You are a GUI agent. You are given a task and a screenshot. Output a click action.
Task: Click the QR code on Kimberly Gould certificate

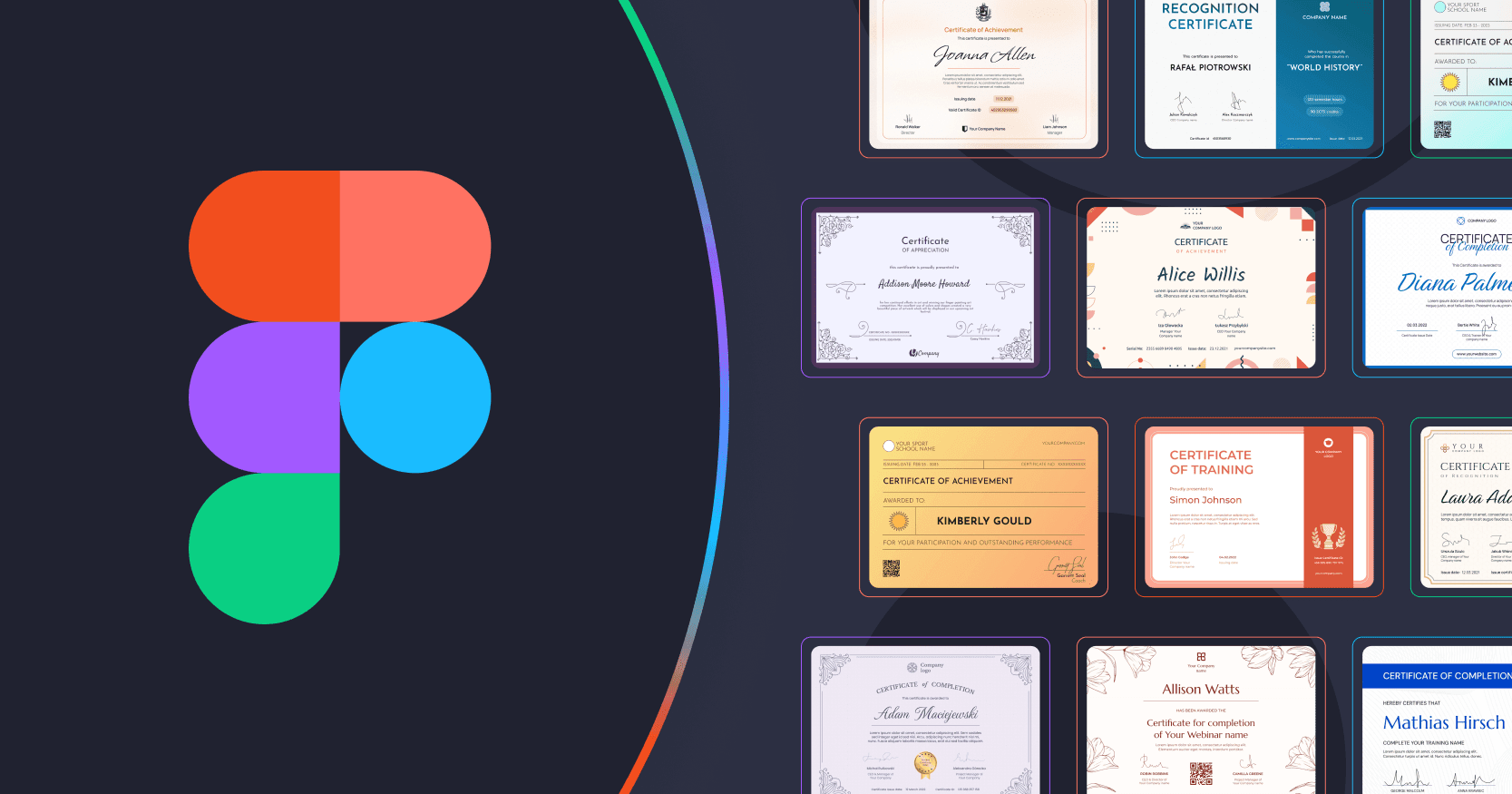892,568
